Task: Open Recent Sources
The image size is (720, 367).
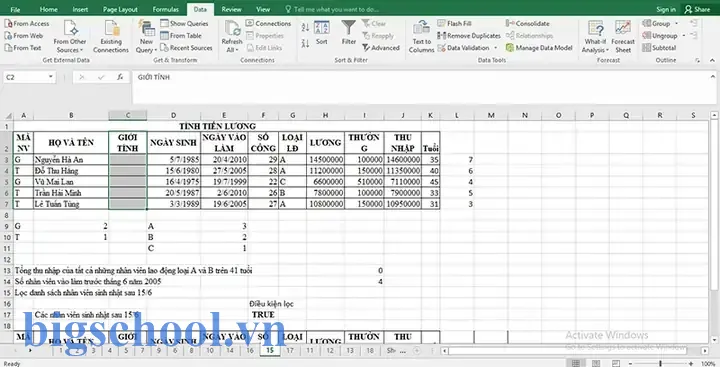Action: point(186,47)
